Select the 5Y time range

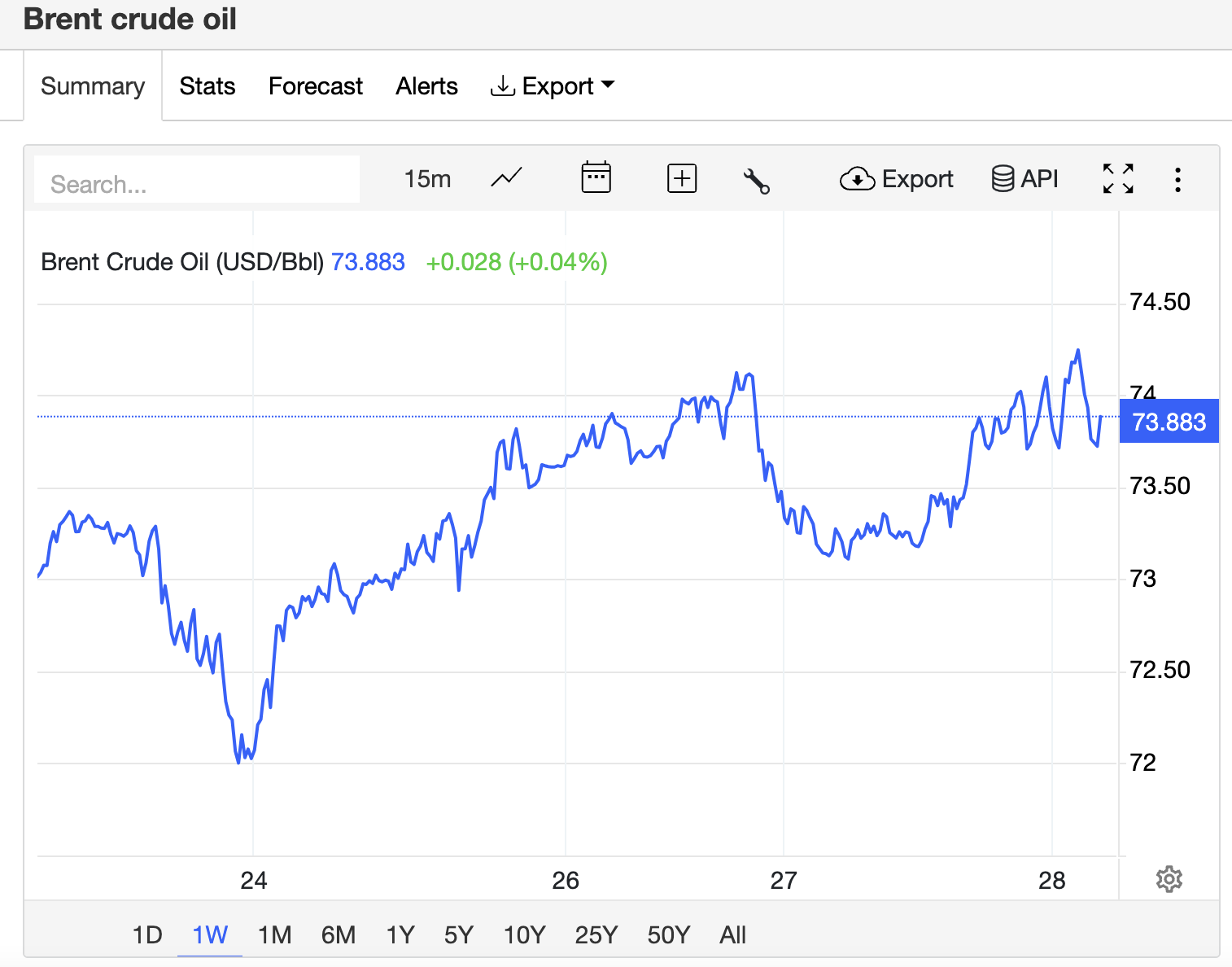coord(459,935)
